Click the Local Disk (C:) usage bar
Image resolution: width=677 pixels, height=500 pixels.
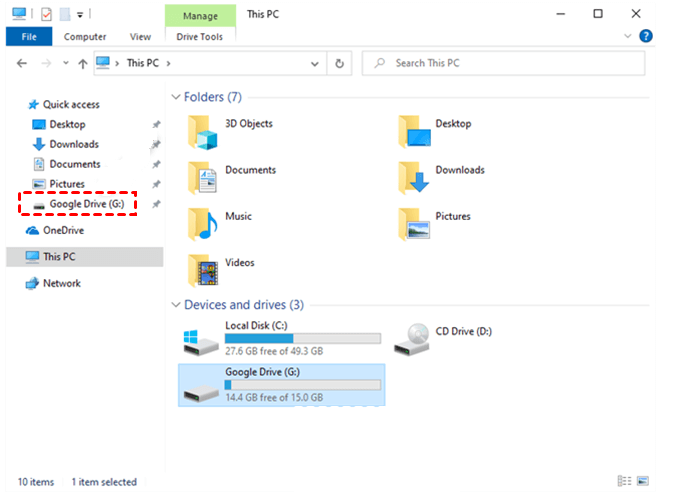303,339
